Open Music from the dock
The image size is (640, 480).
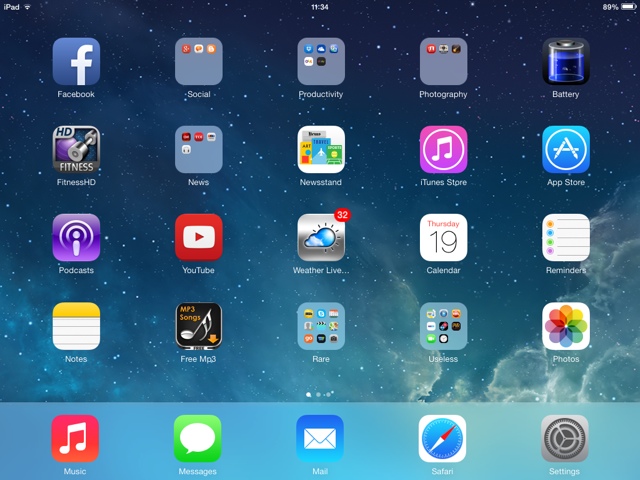coord(75,439)
